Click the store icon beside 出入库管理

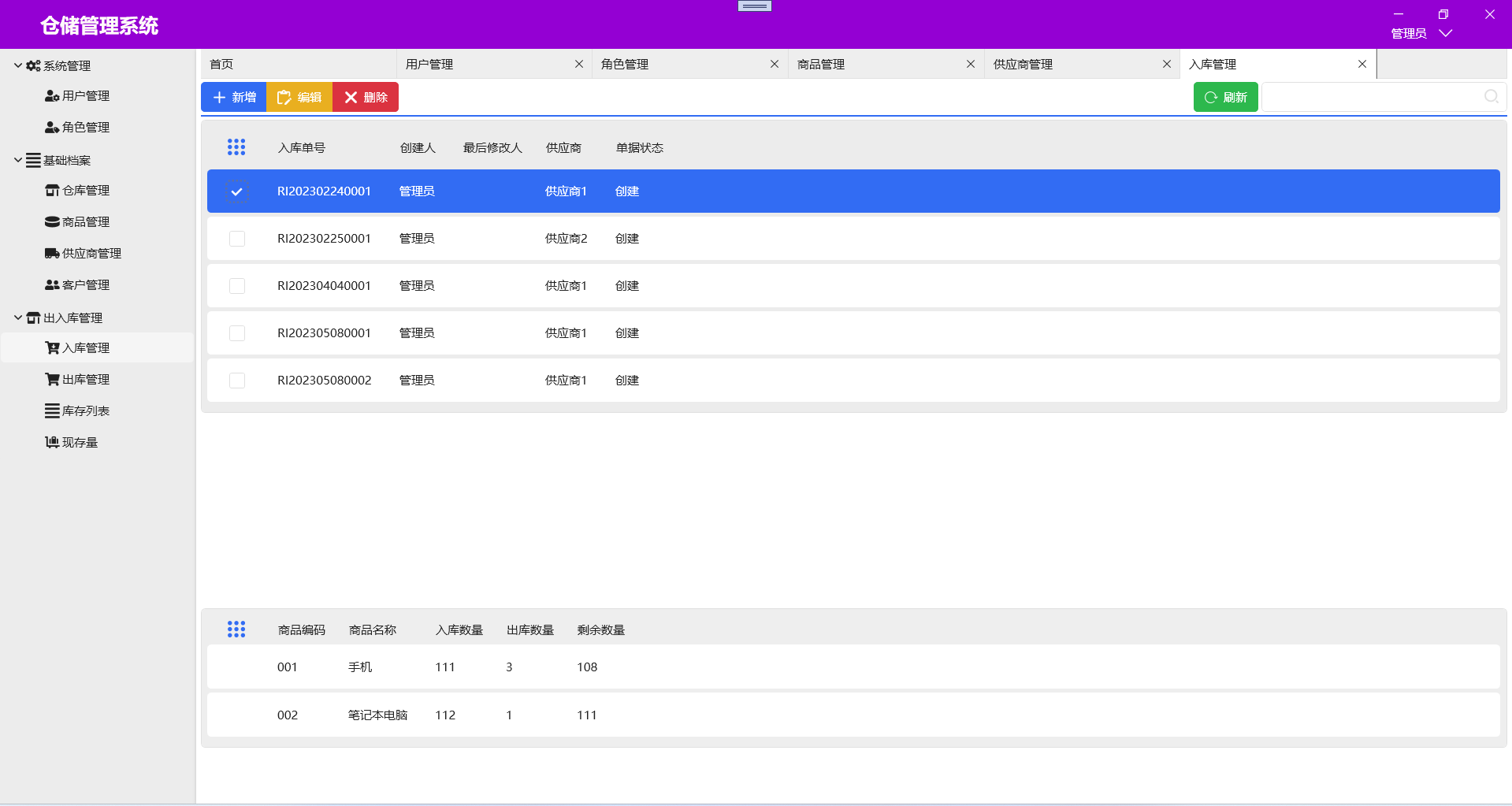33,318
